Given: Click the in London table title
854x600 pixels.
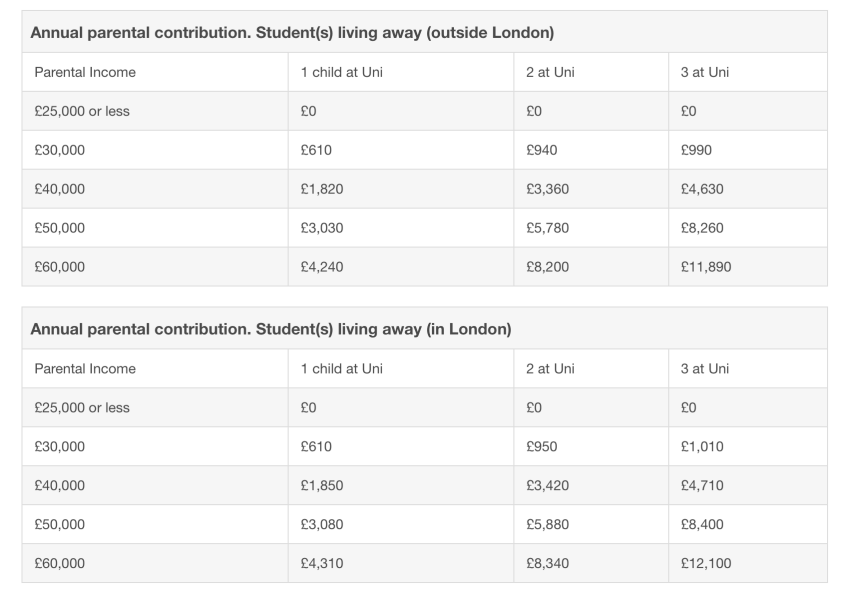Looking at the screenshot, I should [271, 329].
